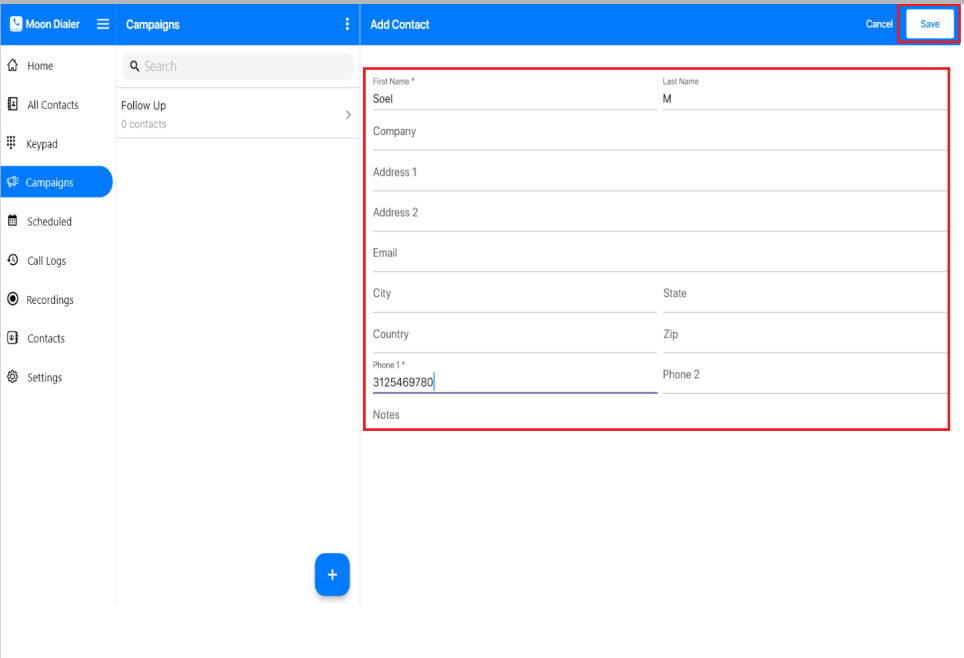Cancel adding the contact
Image resolution: width=964 pixels, height=658 pixels.
click(879, 24)
